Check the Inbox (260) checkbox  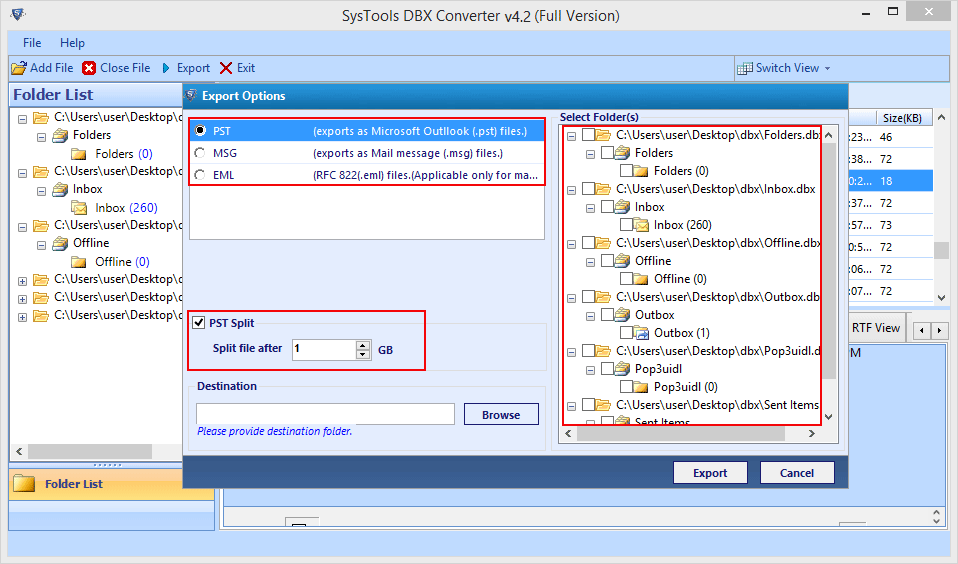pos(626,225)
